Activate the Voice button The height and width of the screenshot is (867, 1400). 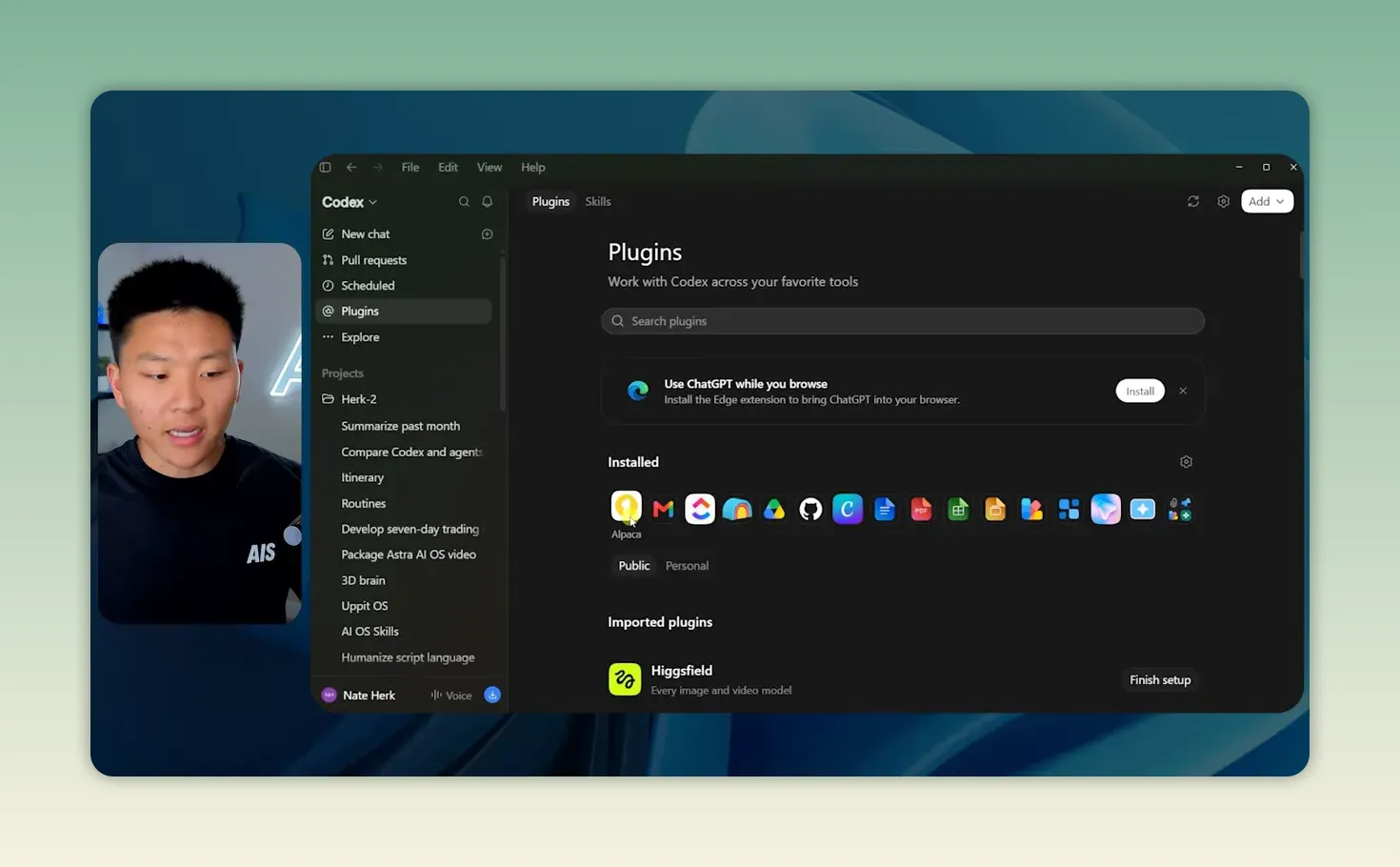tap(451, 696)
